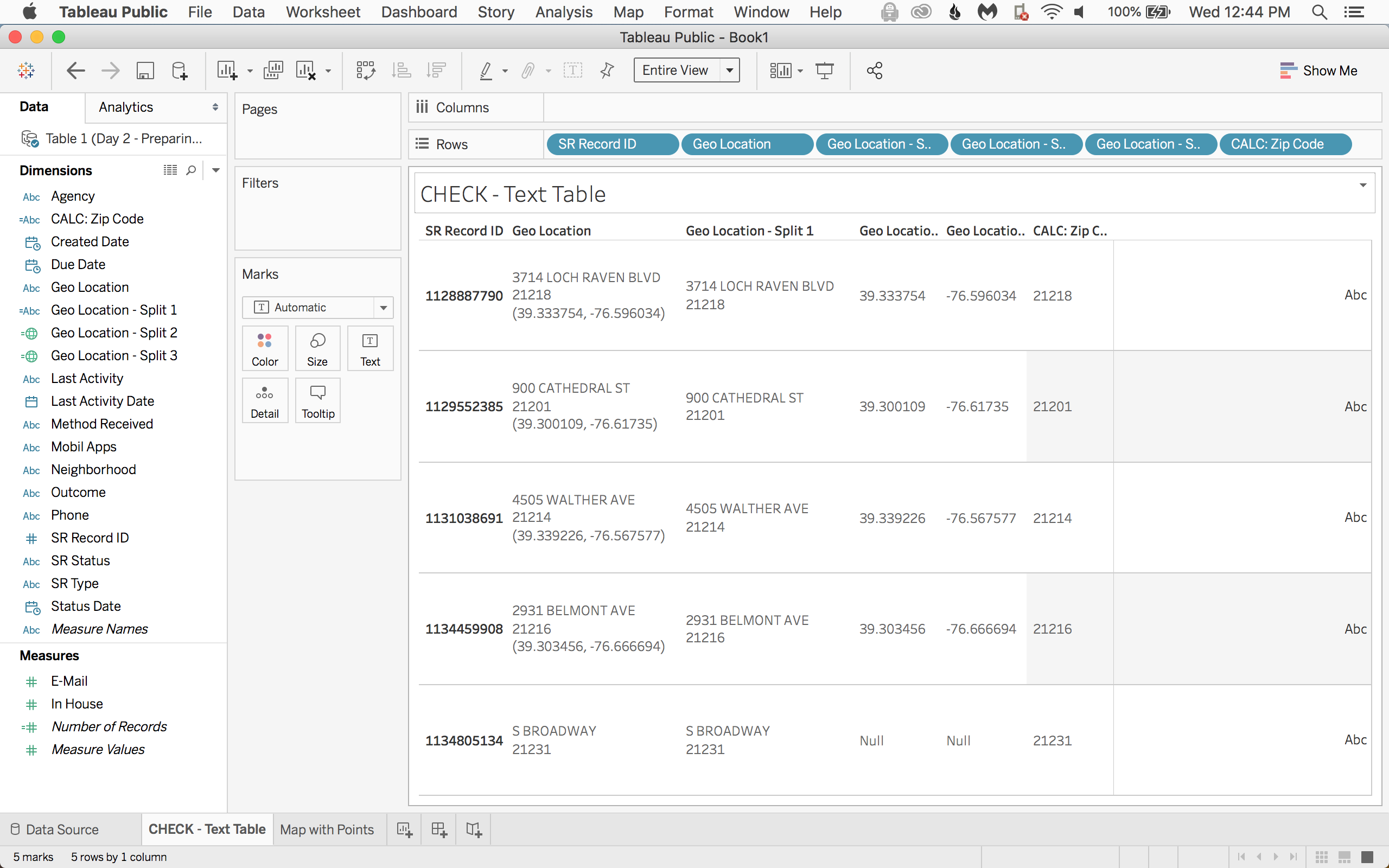Click the show/hide cards icon
The image size is (1389, 868).
[x=781, y=71]
